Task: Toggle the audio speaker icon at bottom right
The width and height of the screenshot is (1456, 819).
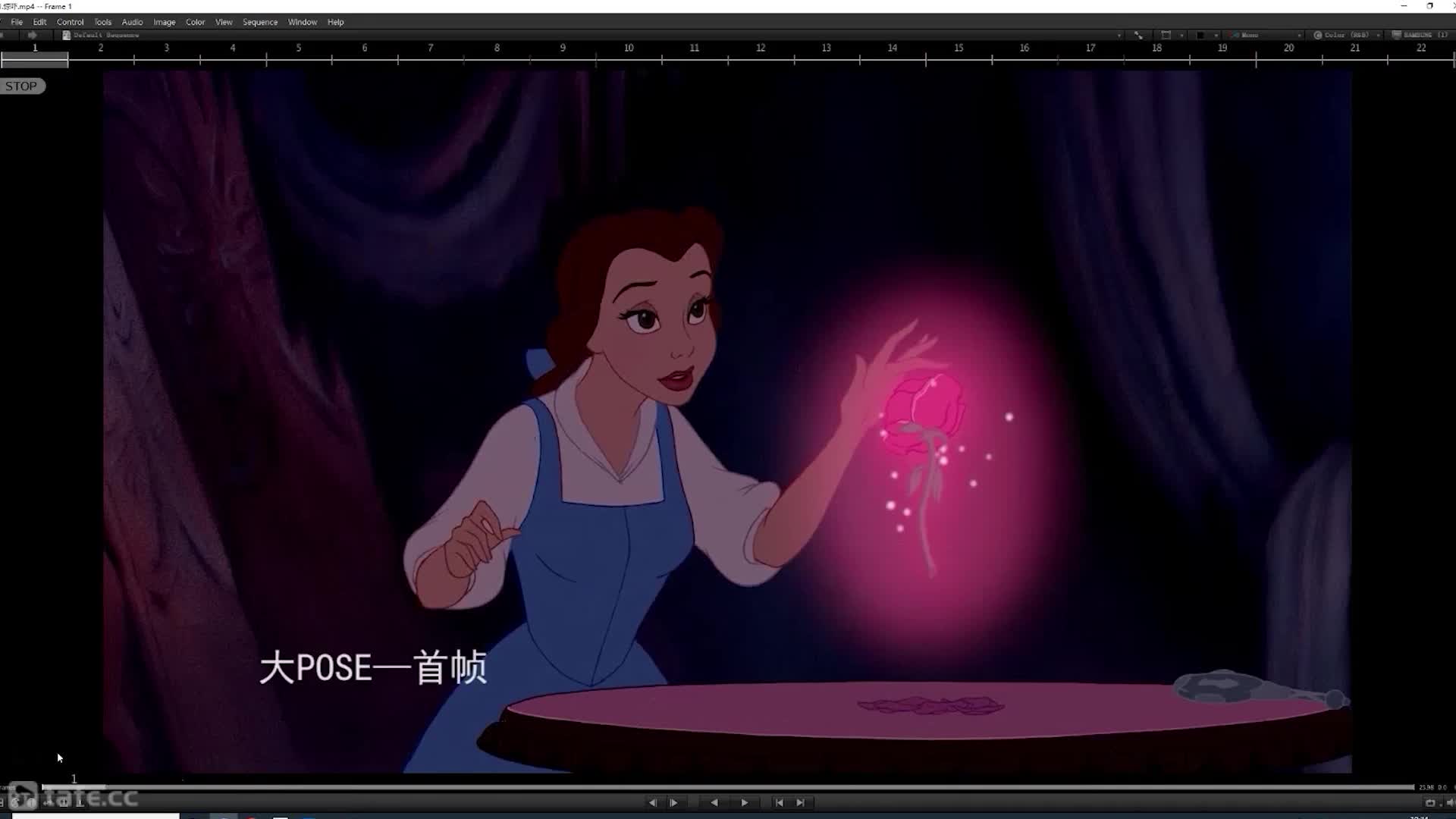Action: (x=1450, y=802)
